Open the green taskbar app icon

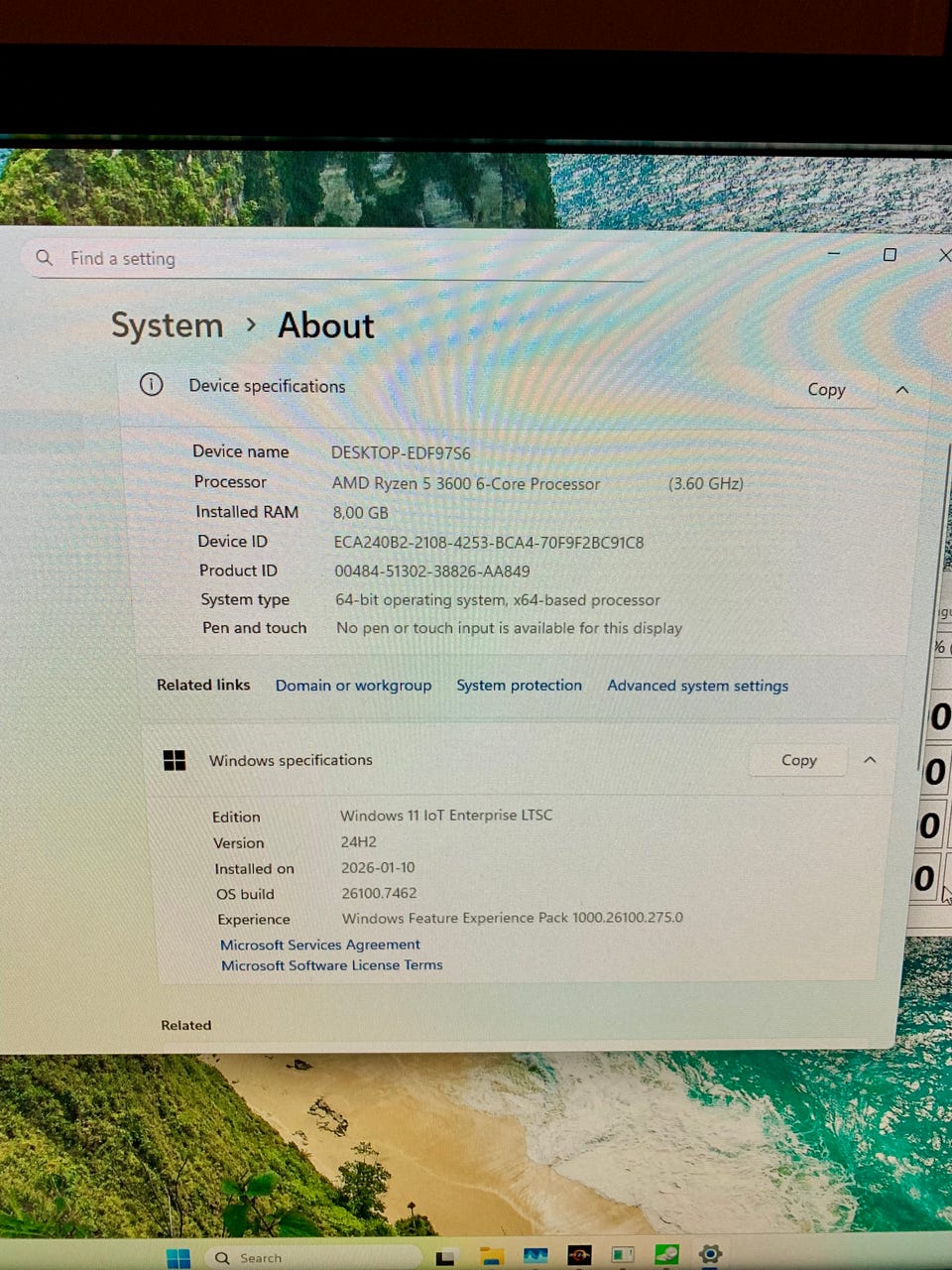coord(666,1255)
